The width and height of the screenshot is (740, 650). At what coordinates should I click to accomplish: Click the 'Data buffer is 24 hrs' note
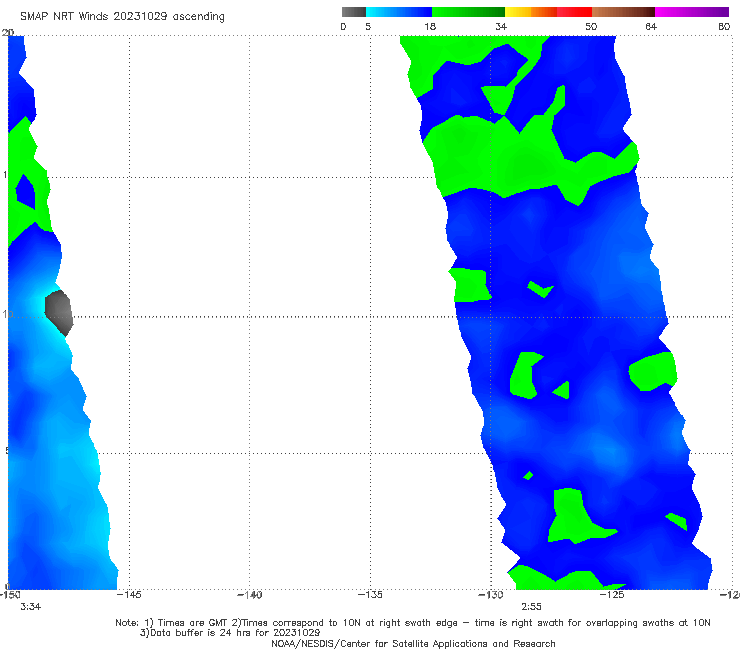pos(230,633)
